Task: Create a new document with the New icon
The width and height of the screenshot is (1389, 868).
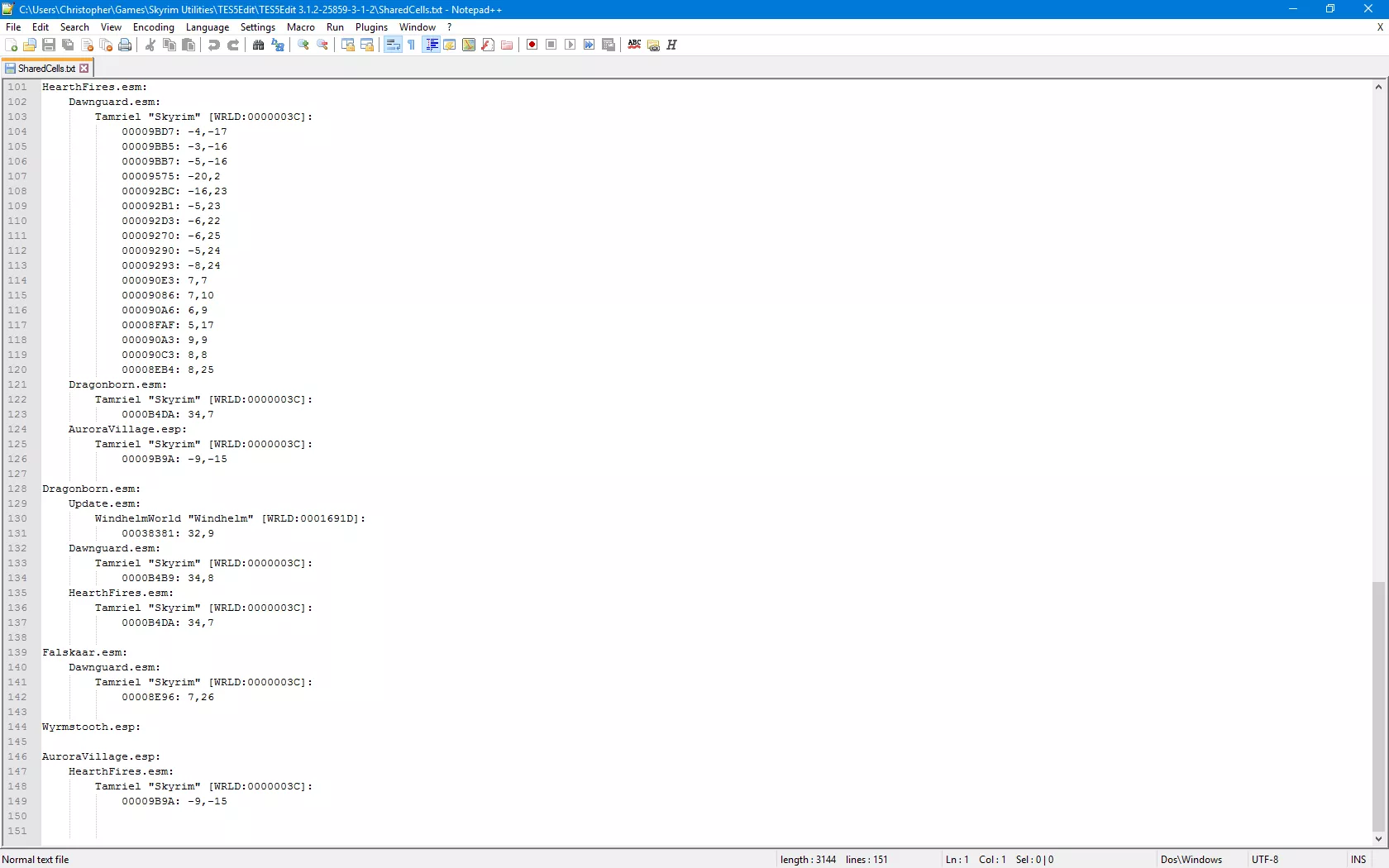Action: point(11,45)
